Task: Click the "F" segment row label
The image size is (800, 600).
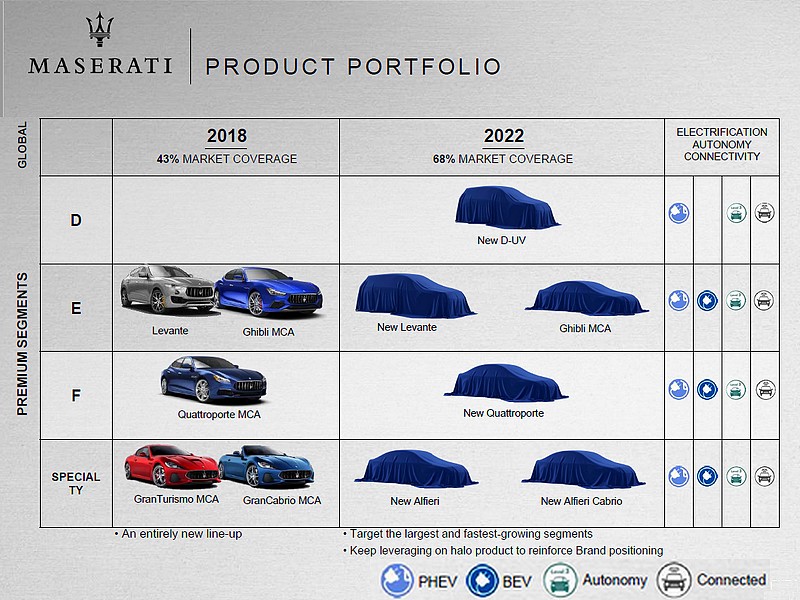Action: (x=76, y=395)
